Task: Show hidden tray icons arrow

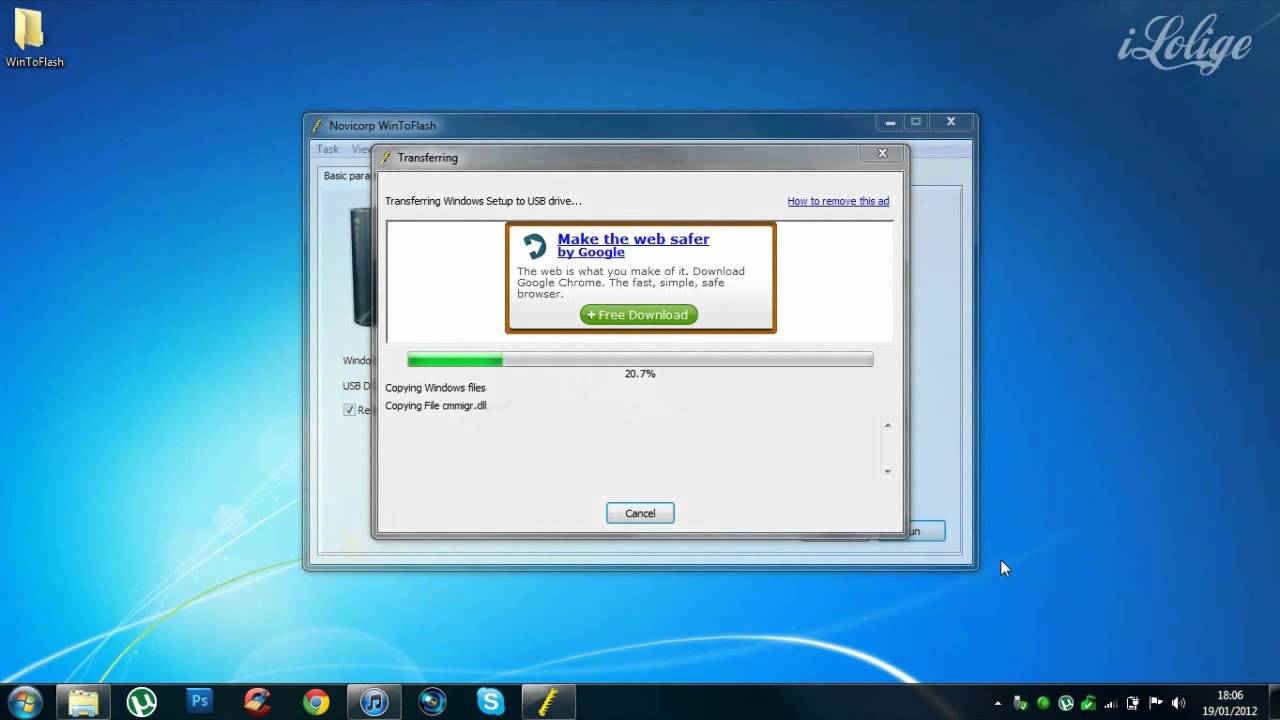Action: pos(997,703)
